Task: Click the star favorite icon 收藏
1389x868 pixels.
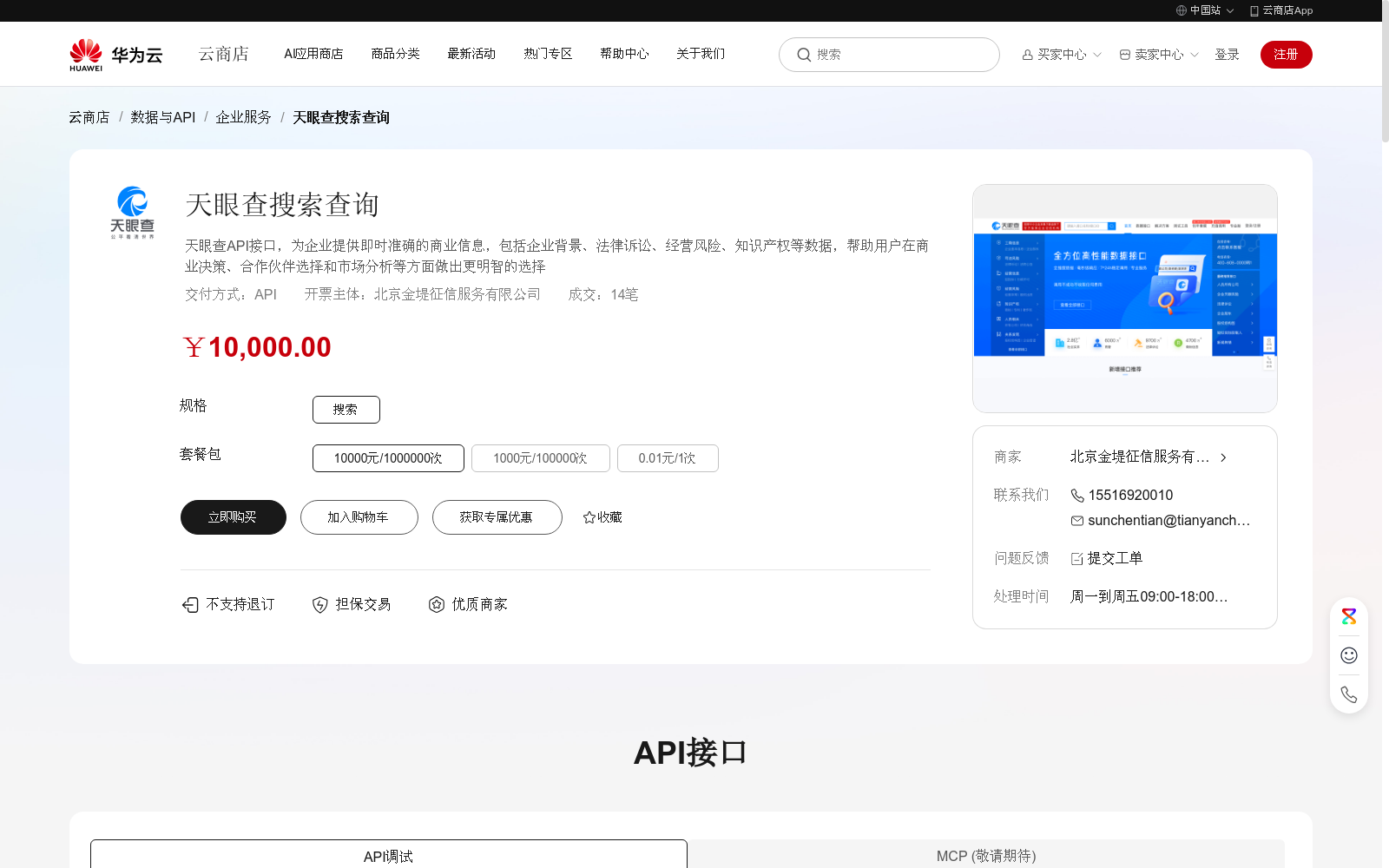Action: pyautogui.click(x=589, y=517)
